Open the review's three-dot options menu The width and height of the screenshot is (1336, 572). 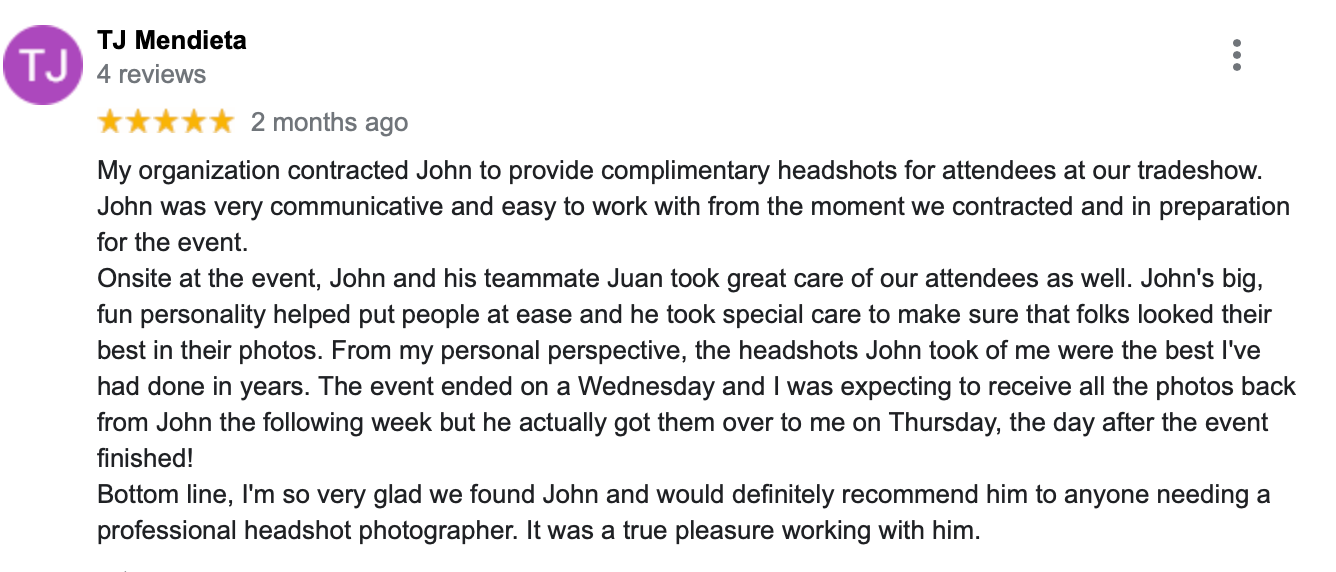coord(1237,55)
